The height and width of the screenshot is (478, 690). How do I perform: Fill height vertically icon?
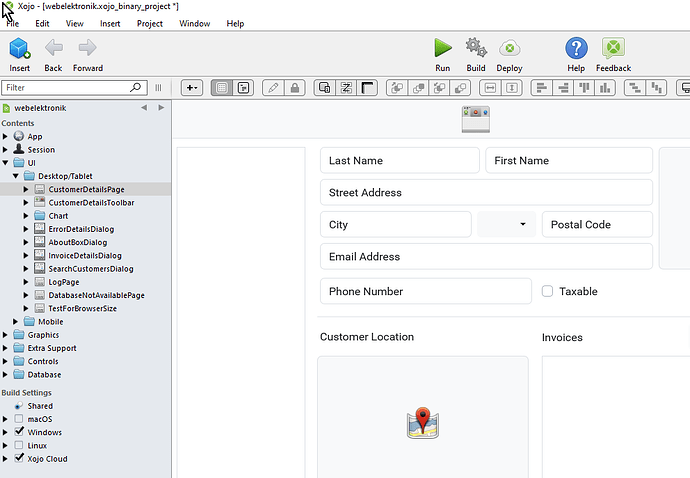tap(512, 88)
